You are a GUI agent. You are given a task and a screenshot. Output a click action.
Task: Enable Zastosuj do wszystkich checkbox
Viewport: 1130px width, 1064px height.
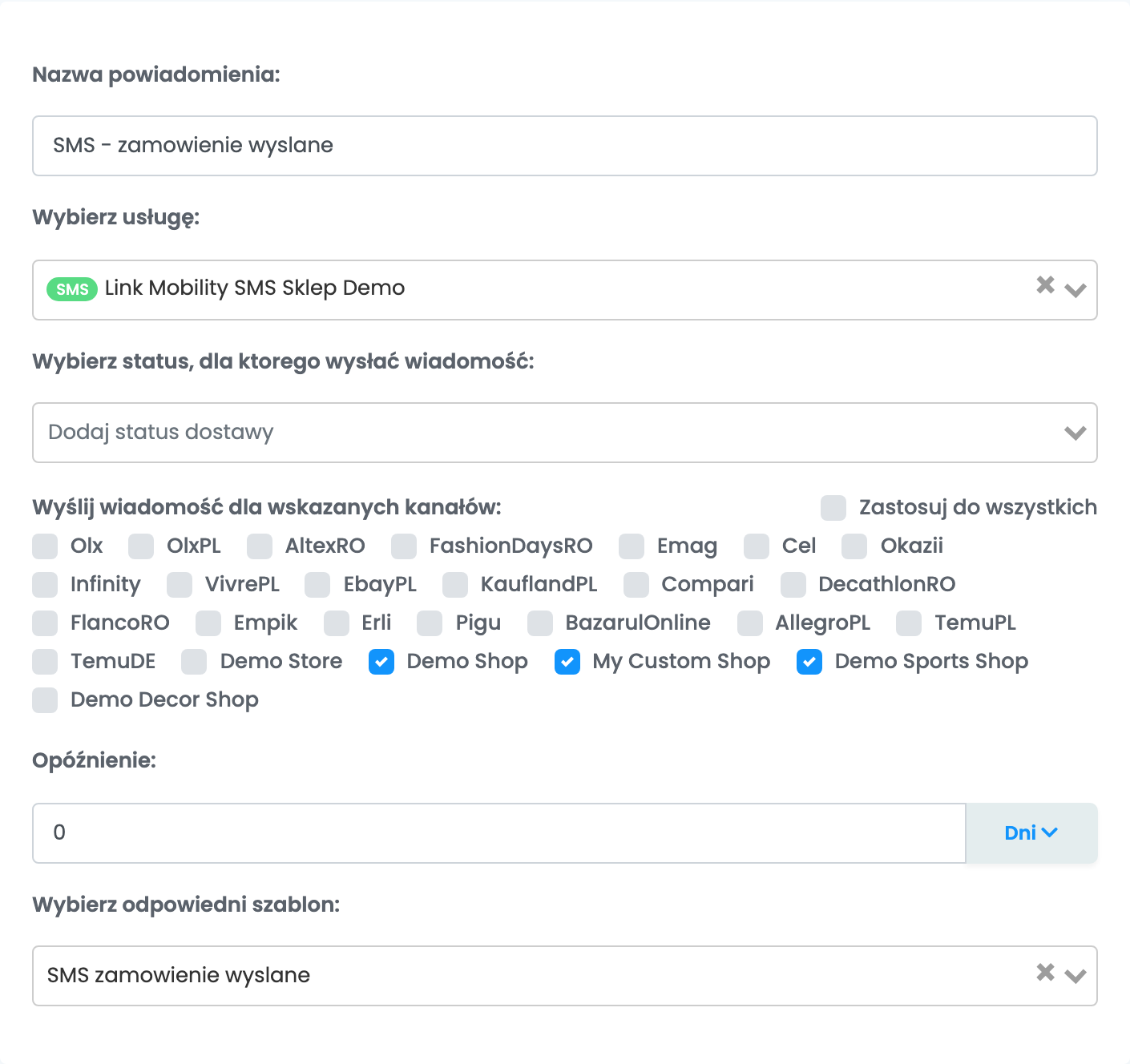coord(833,508)
